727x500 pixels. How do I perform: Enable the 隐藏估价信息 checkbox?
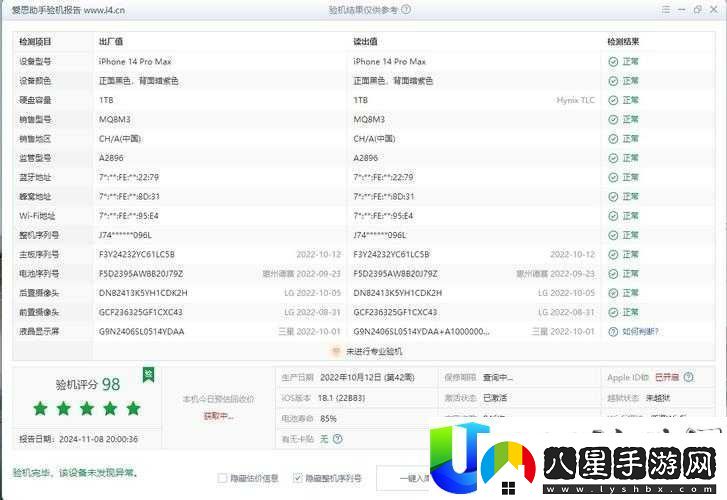[223, 478]
